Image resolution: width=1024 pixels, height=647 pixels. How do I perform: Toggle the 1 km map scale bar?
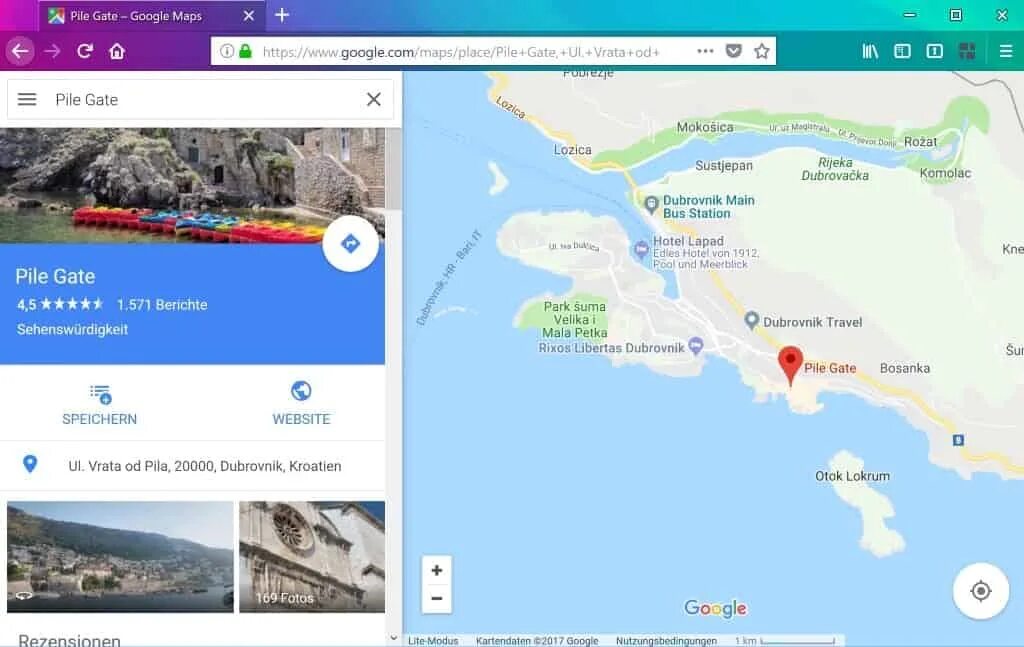[x=785, y=641]
